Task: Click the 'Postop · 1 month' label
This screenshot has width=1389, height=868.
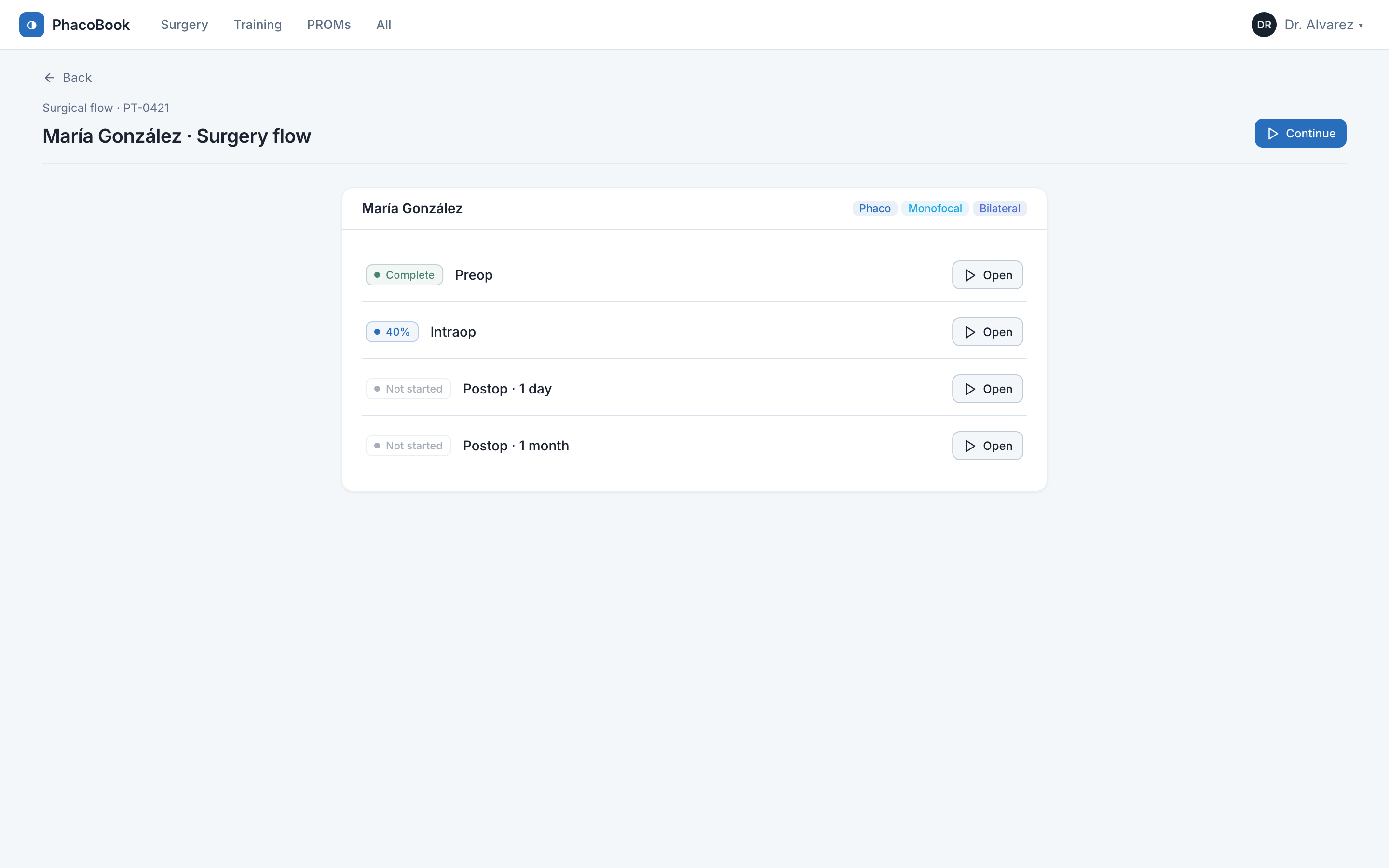Action: coord(516,446)
